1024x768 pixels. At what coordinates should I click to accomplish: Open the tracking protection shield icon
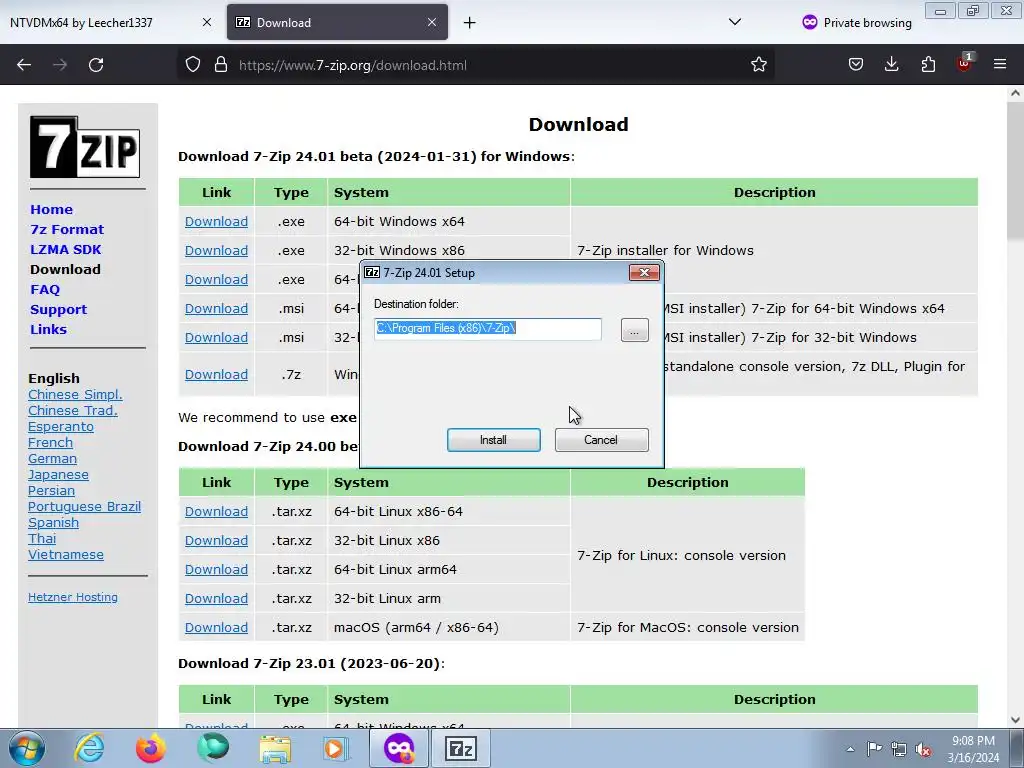[x=193, y=65]
